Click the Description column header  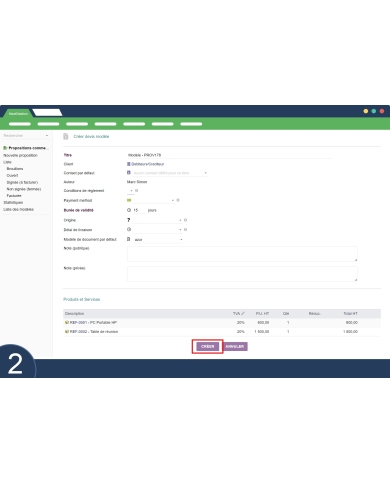[74, 314]
